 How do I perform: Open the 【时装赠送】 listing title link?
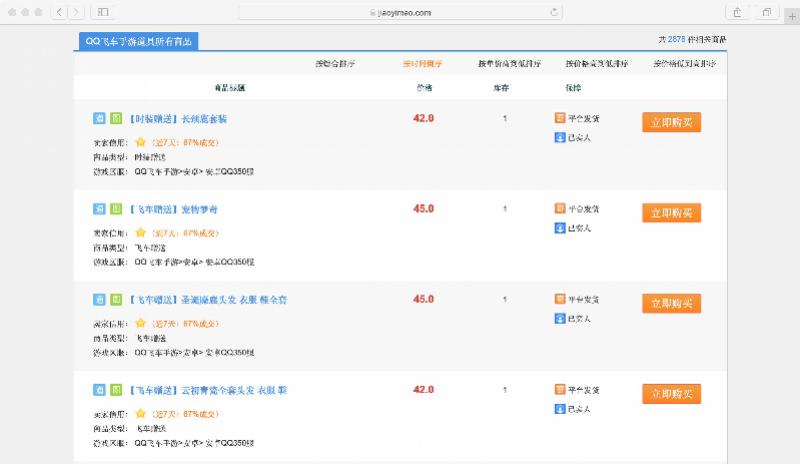point(177,119)
